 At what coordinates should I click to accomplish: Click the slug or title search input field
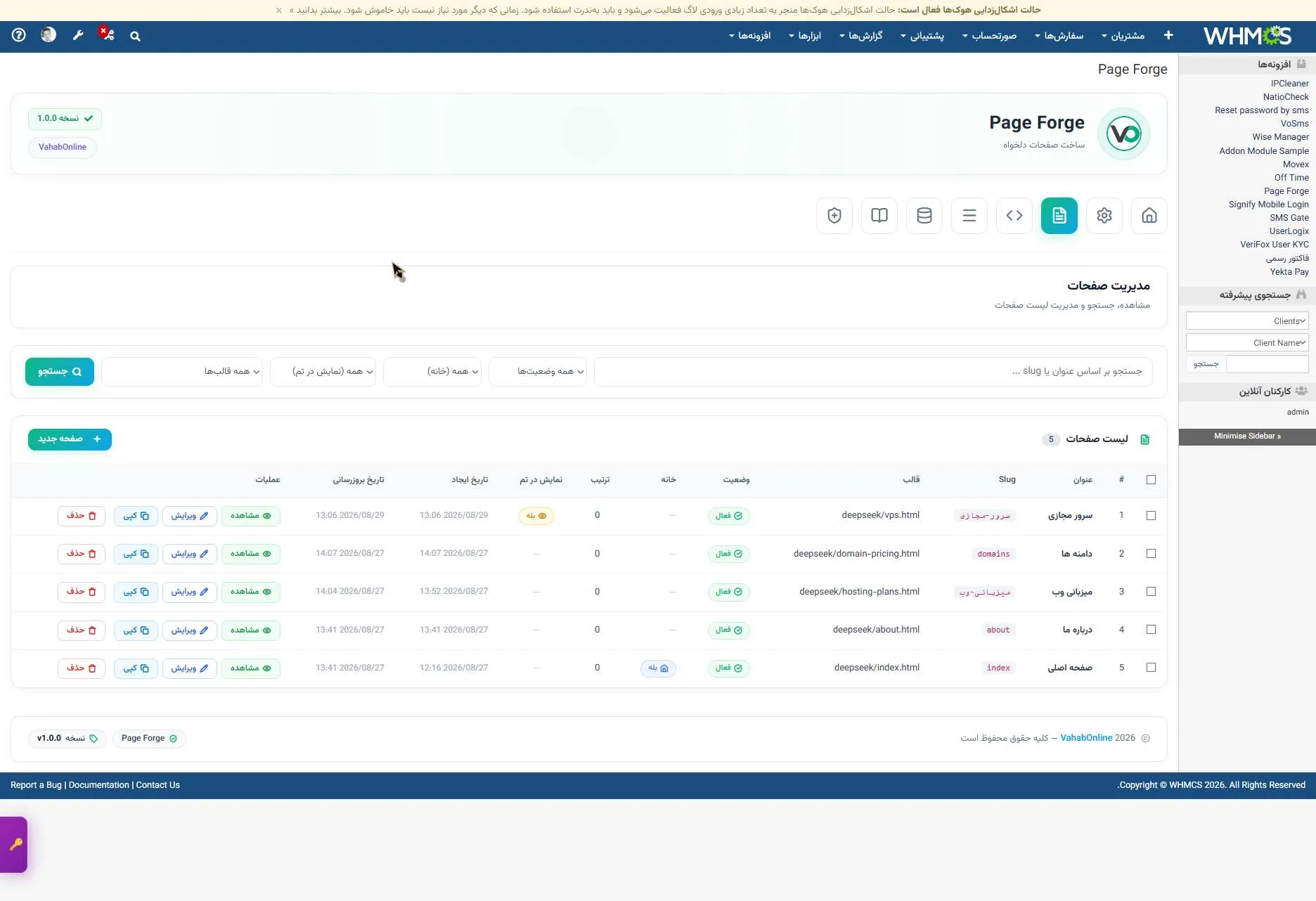click(x=873, y=371)
